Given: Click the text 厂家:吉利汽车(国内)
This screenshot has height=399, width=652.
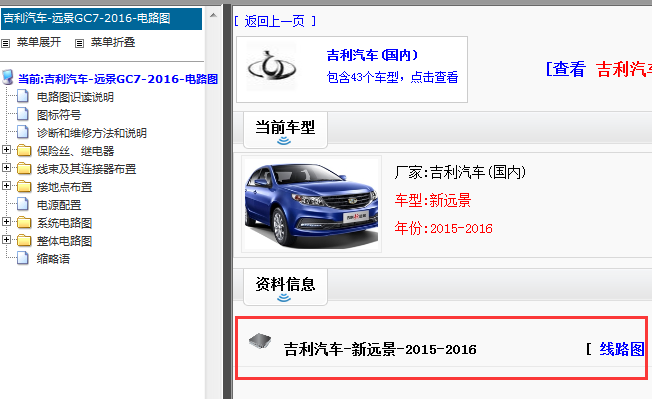Looking at the screenshot, I should pos(460,172).
